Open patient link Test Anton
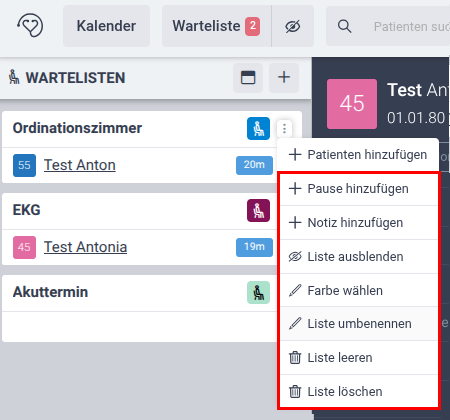Screen dimensions: 450x420 coord(80,165)
